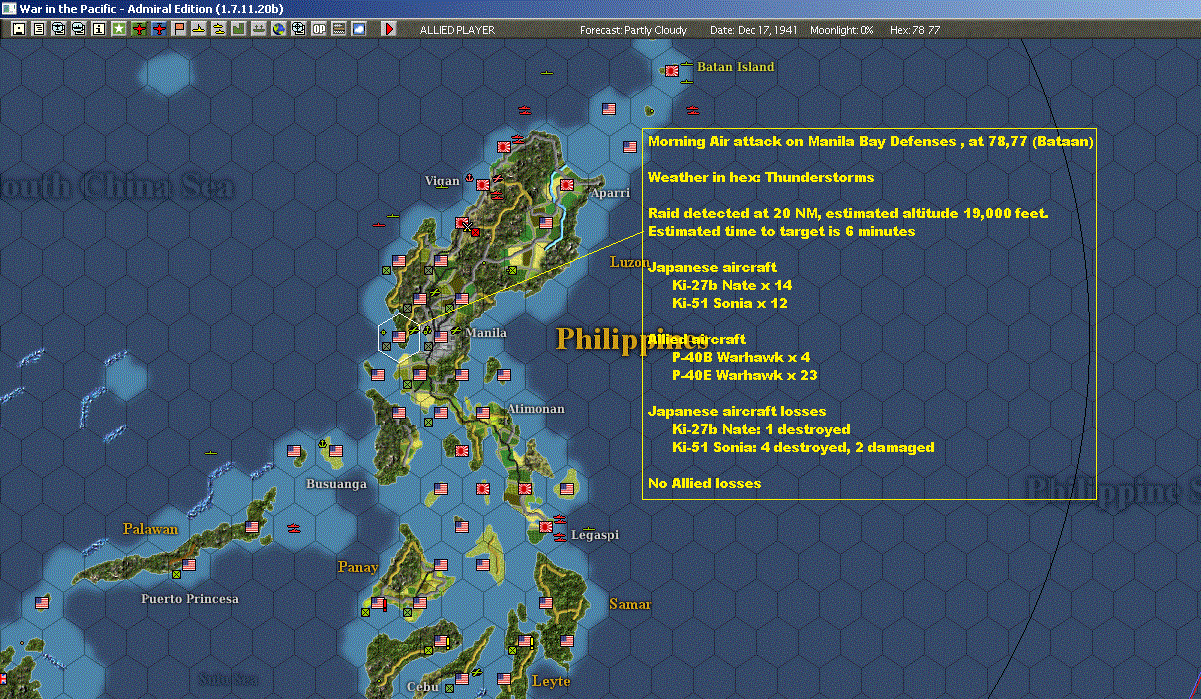This screenshot has width=1201, height=699.
Task: Click the Forecast: Partly Cloudy text
Action: (634, 30)
